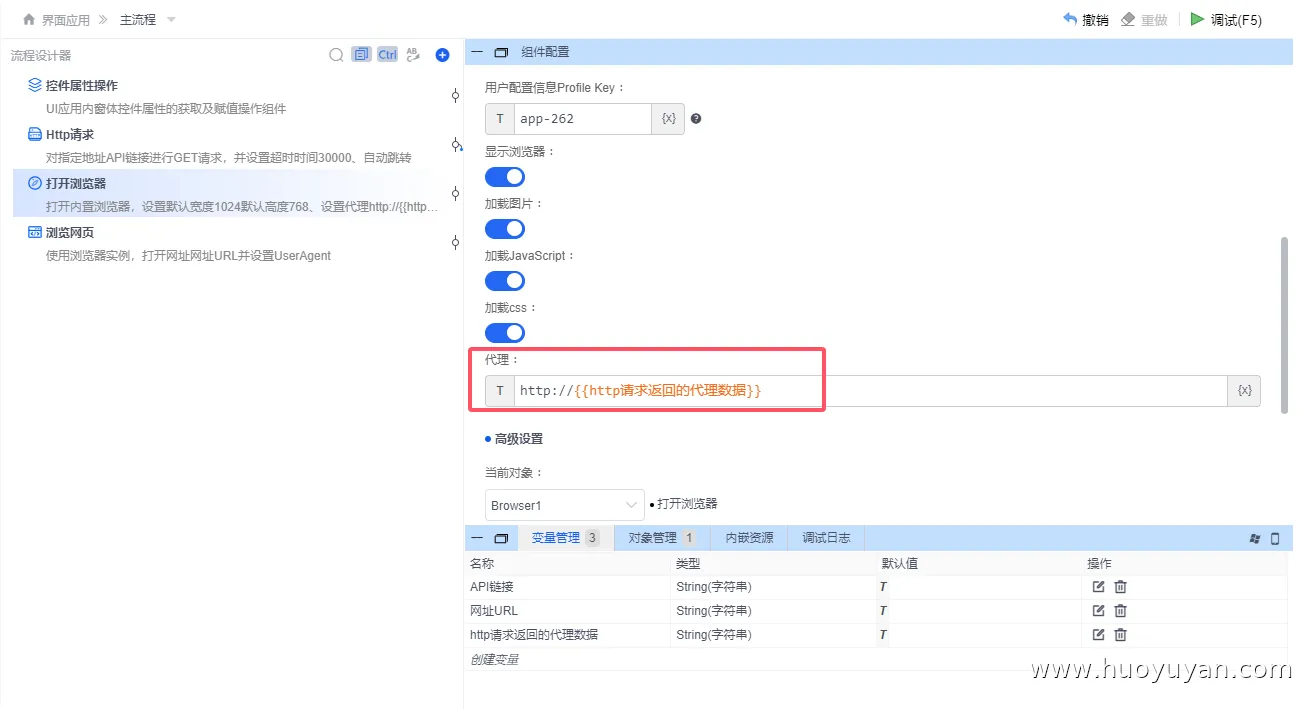This screenshot has height=709, width=1303.
Task: Click the http请求返回的代理数据 variable name
Action: pyautogui.click(x=534, y=634)
